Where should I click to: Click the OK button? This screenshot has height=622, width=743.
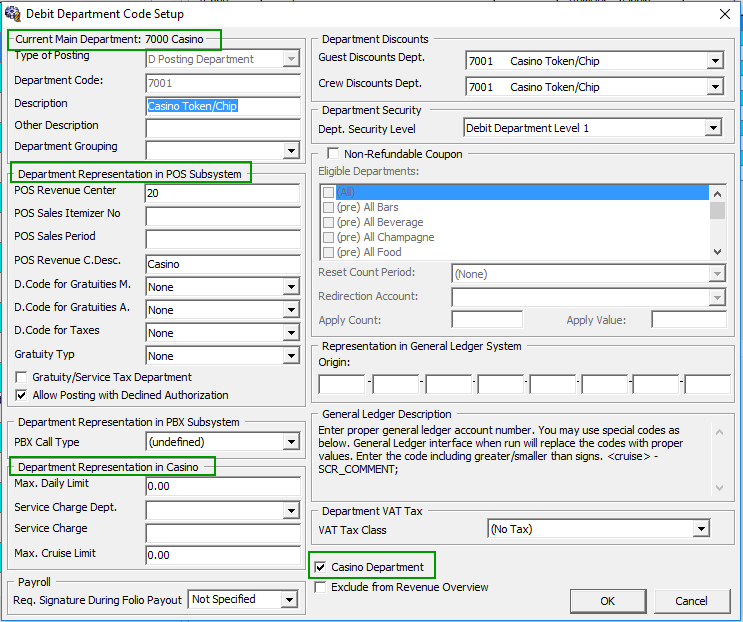[608, 601]
